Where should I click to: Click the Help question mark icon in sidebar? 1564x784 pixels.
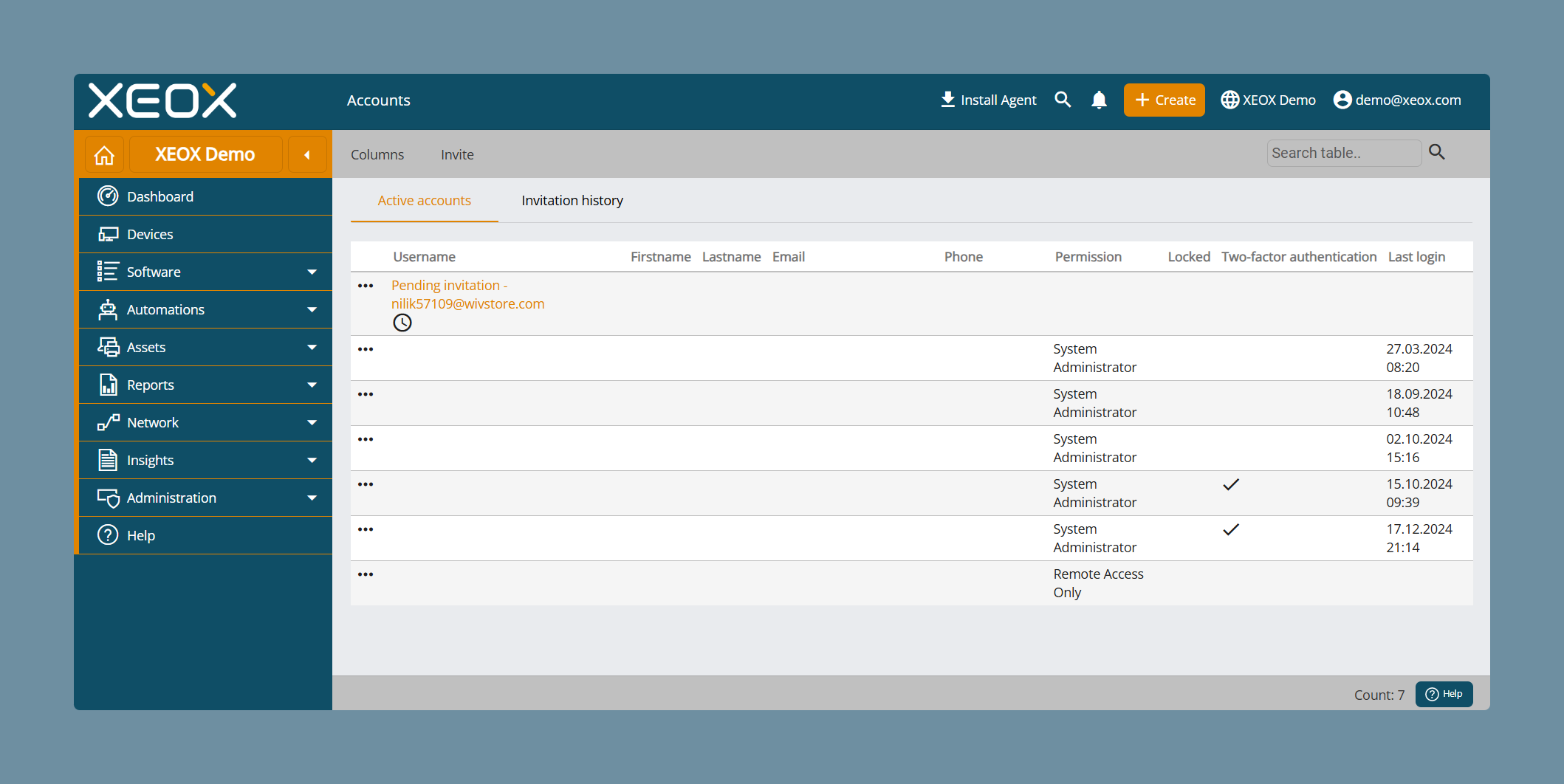tap(108, 535)
